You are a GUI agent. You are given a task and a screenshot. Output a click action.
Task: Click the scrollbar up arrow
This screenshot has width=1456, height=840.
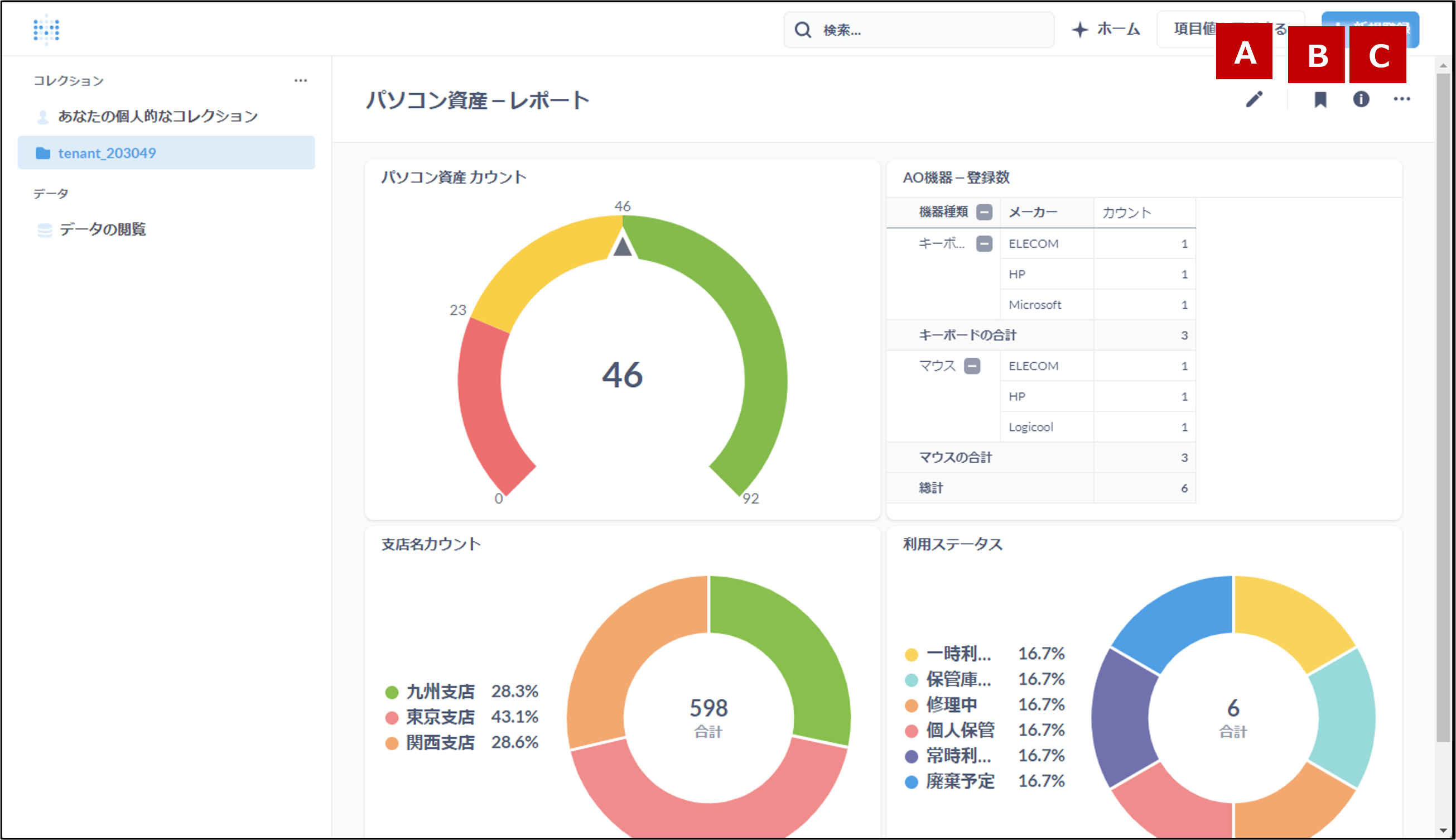point(1443,65)
